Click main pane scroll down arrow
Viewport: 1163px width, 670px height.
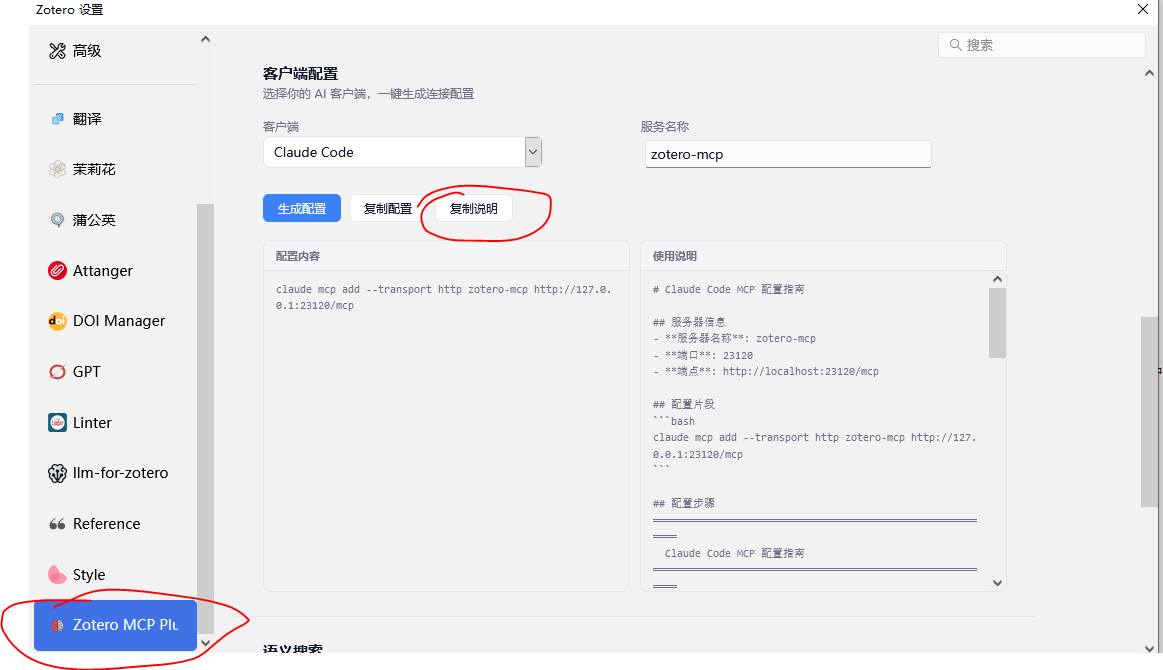(1149, 648)
